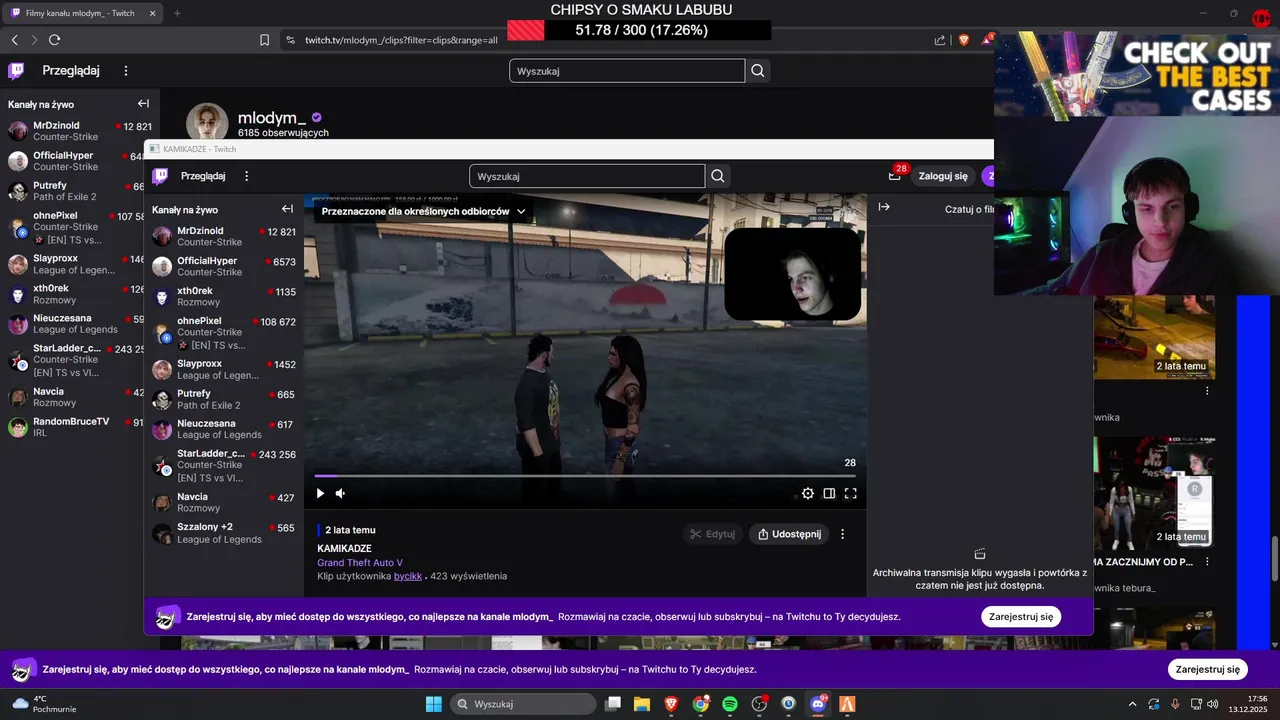The width and height of the screenshot is (1280, 720).
Task: Open three-dot menu next to KAMIKADZE window's Przeglądaj
Action: 247,176
